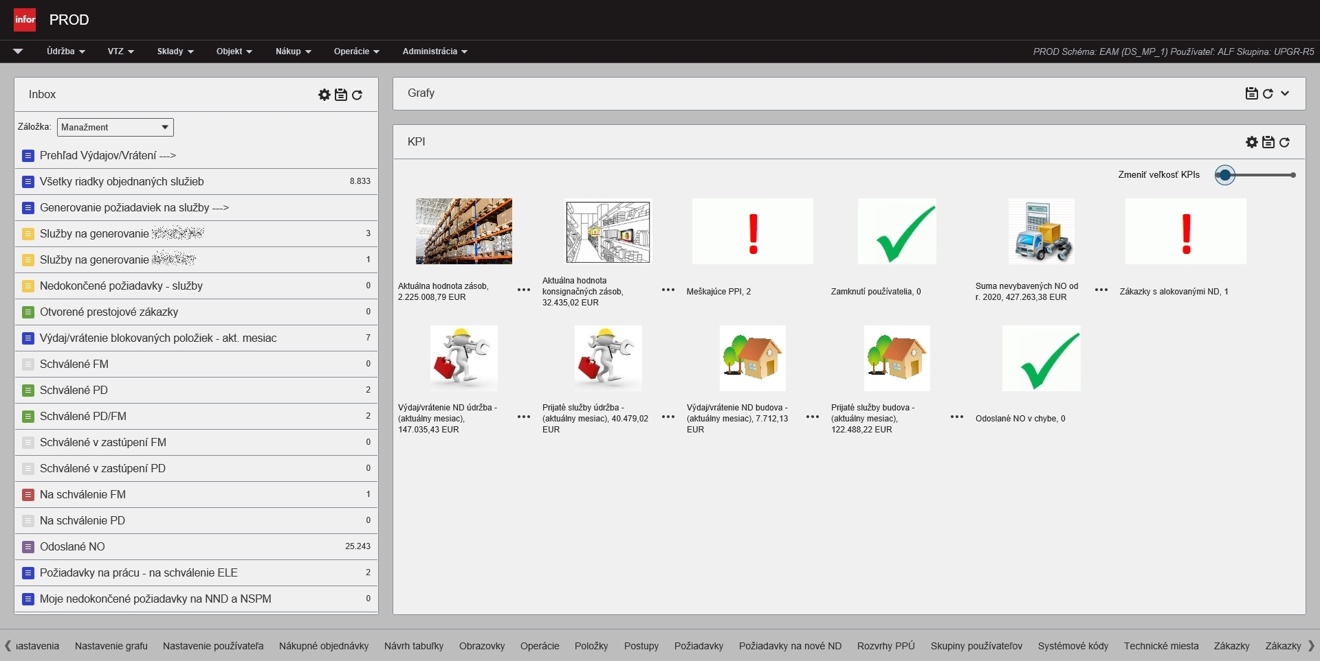The height and width of the screenshot is (661, 1320).
Task: Expand the Grafy panel chevron
Action: (x=1285, y=94)
